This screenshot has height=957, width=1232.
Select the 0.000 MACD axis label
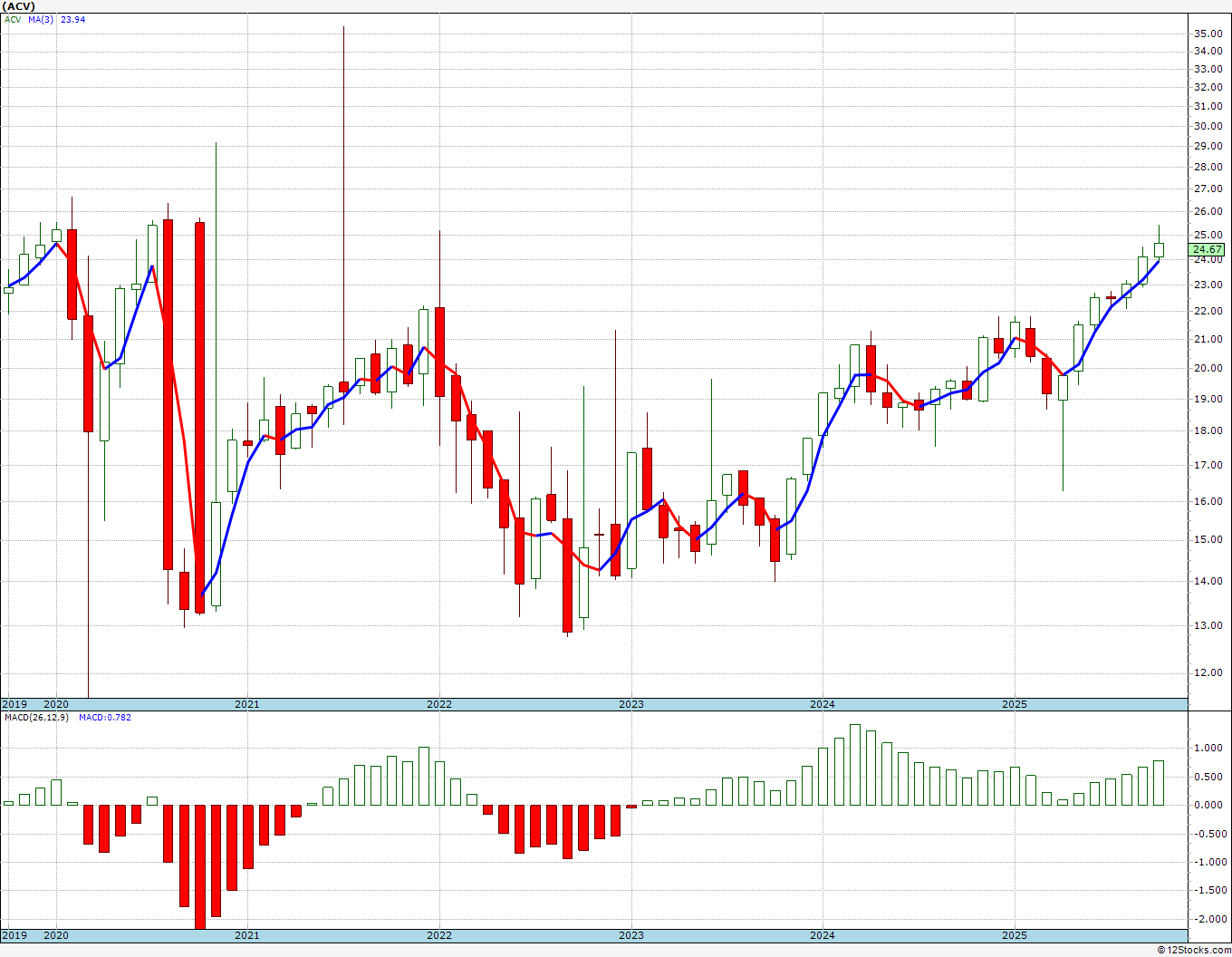[x=1209, y=805]
